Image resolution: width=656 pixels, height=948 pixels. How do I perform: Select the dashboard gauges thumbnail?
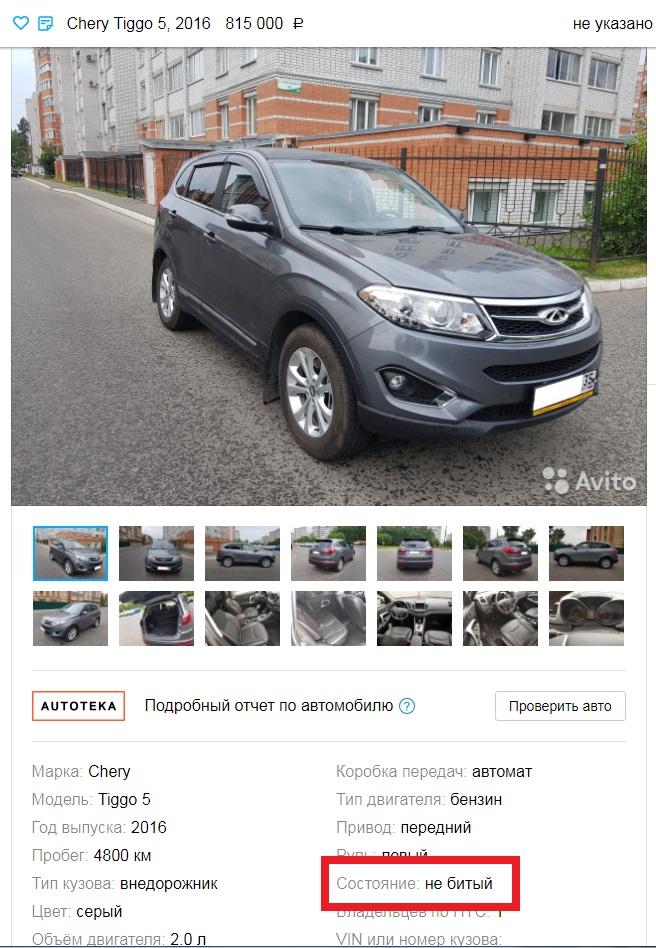pos(586,618)
